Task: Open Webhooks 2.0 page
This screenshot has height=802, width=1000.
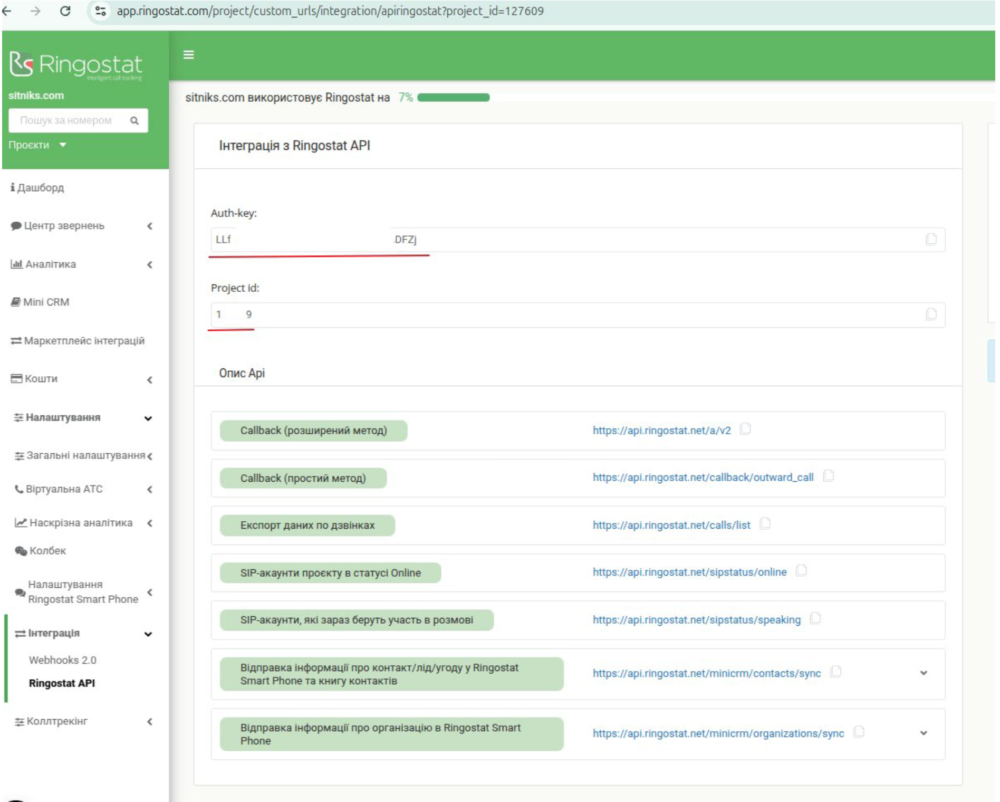Action: click(62, 660)
